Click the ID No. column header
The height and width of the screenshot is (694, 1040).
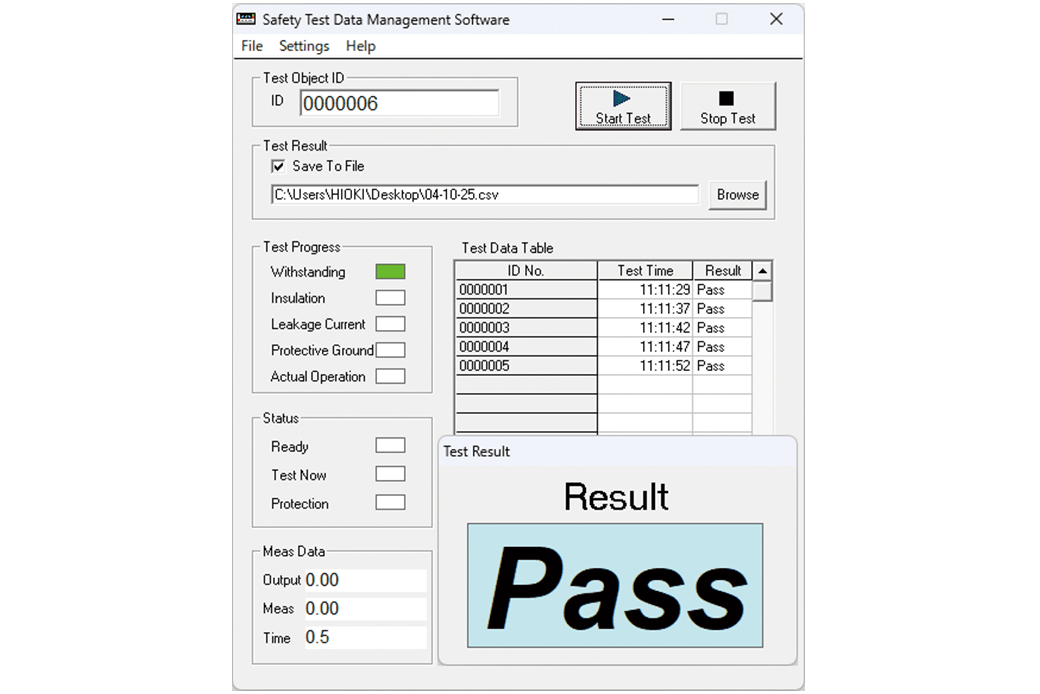[x=526, y=271]
